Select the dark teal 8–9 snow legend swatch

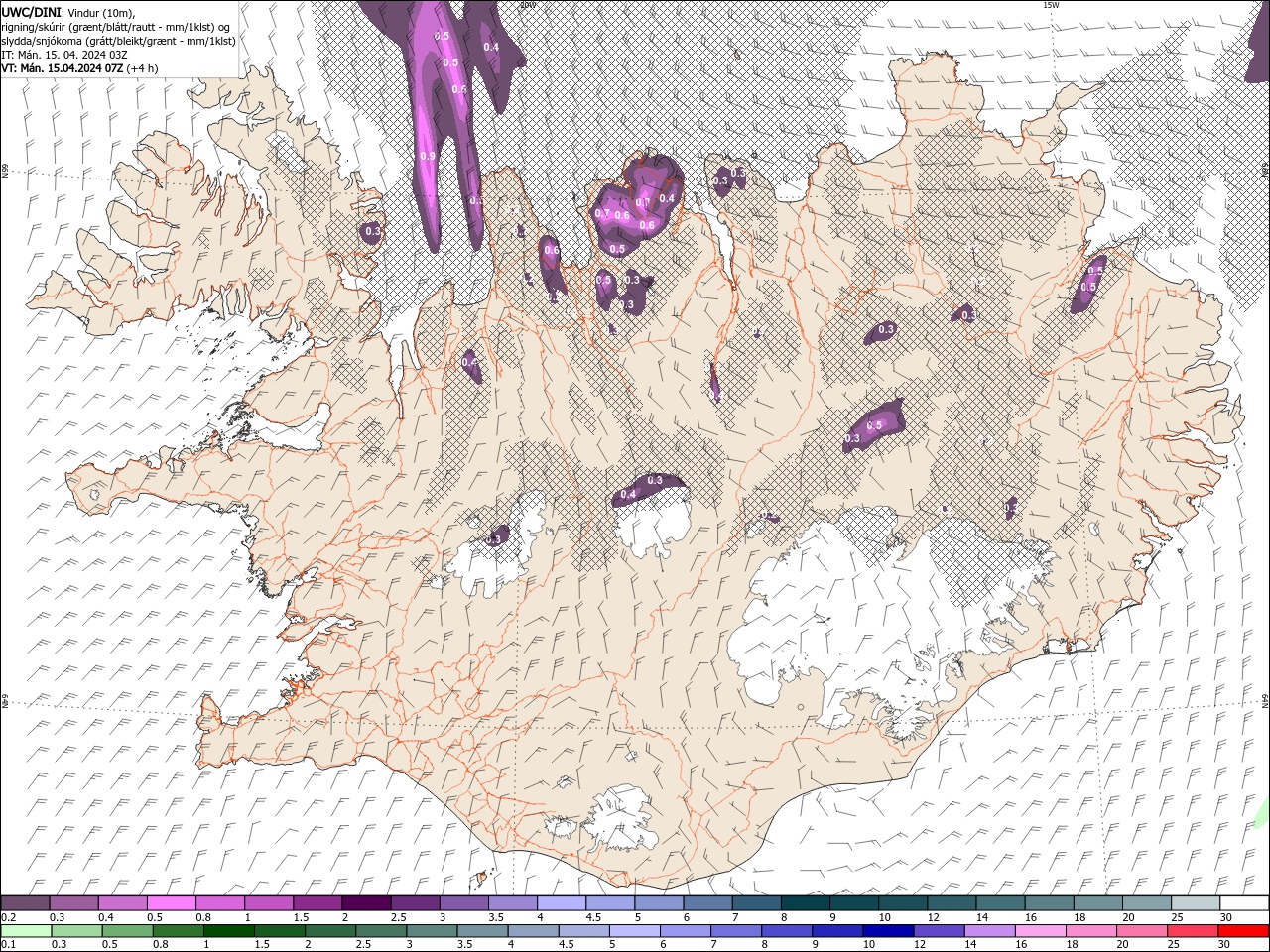tap(806, 903)
